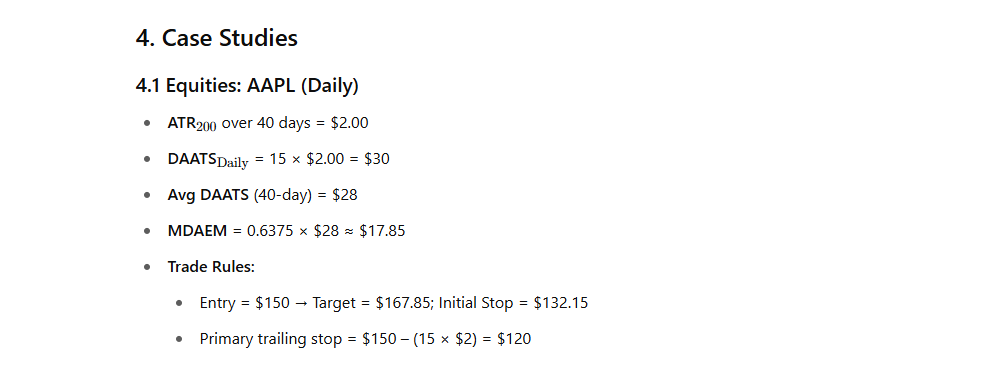Click the bullet point beside Trade Rules
999x366 pixels.
click(148, 267)
